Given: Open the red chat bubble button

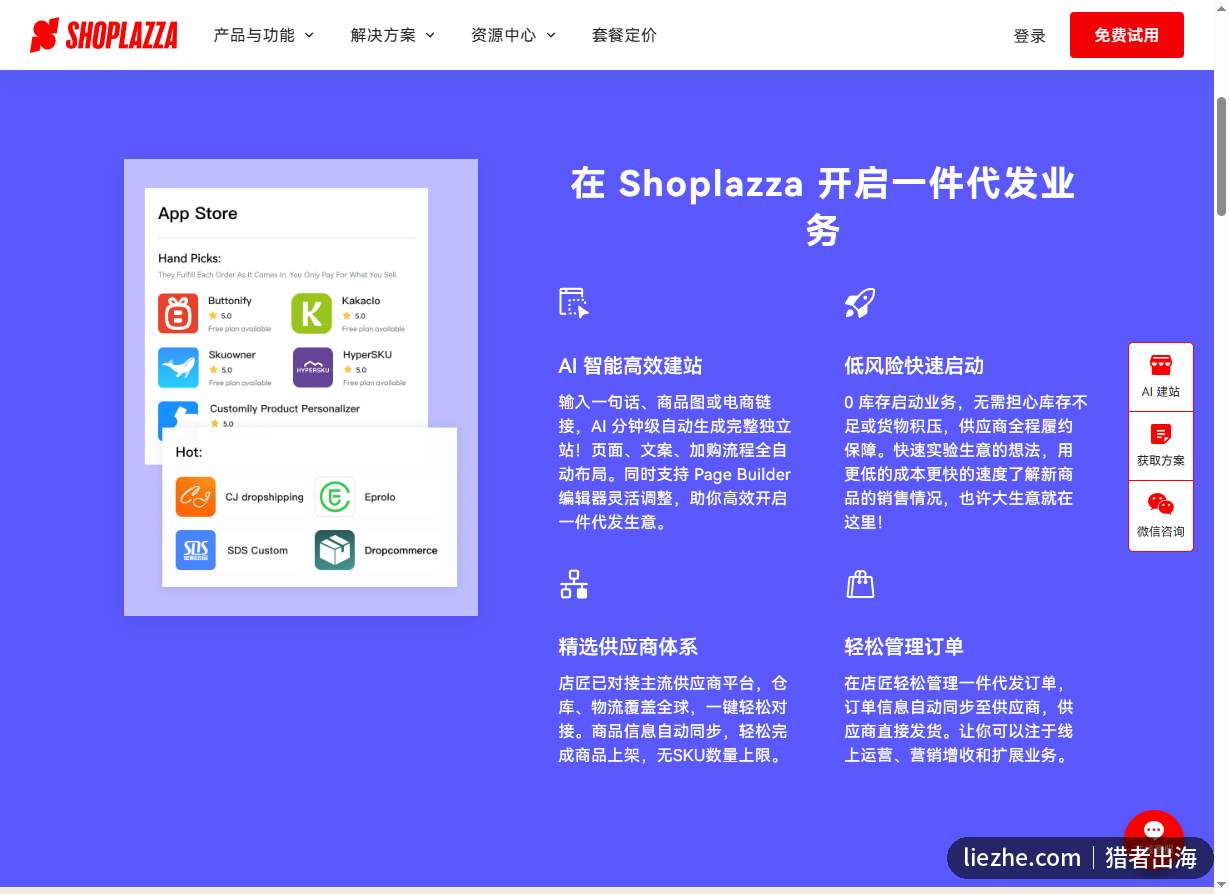Looking at the screenshot, I should (1153, 832).
